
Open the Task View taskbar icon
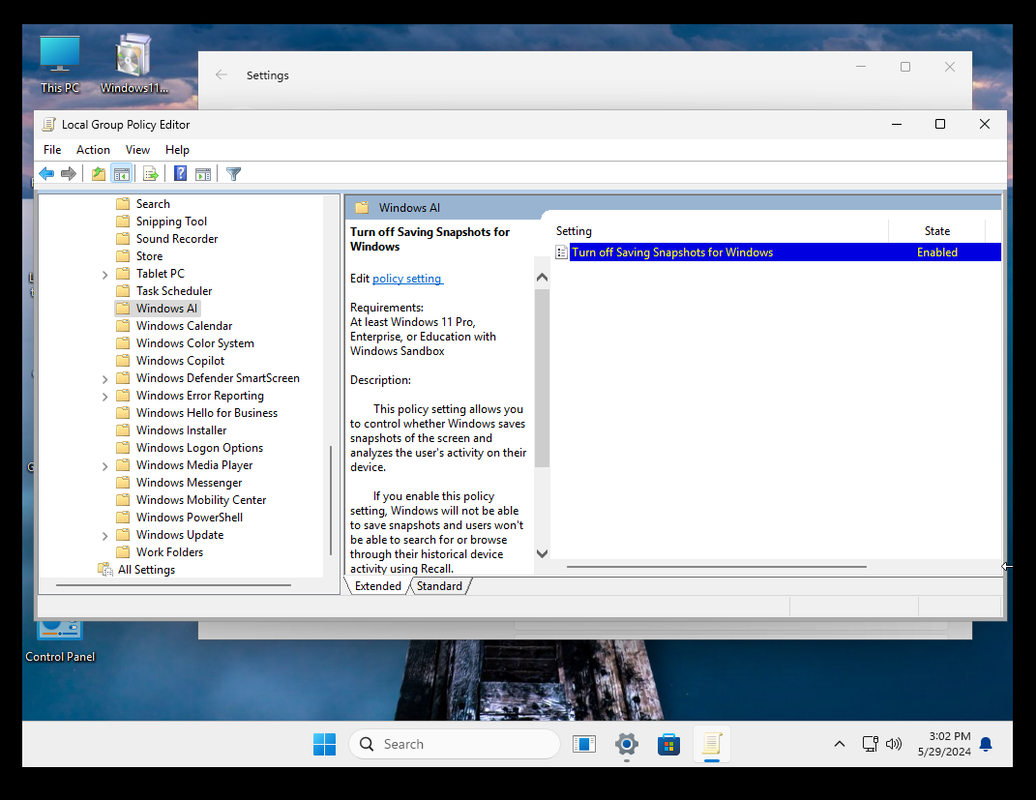[x=584, y=745]
